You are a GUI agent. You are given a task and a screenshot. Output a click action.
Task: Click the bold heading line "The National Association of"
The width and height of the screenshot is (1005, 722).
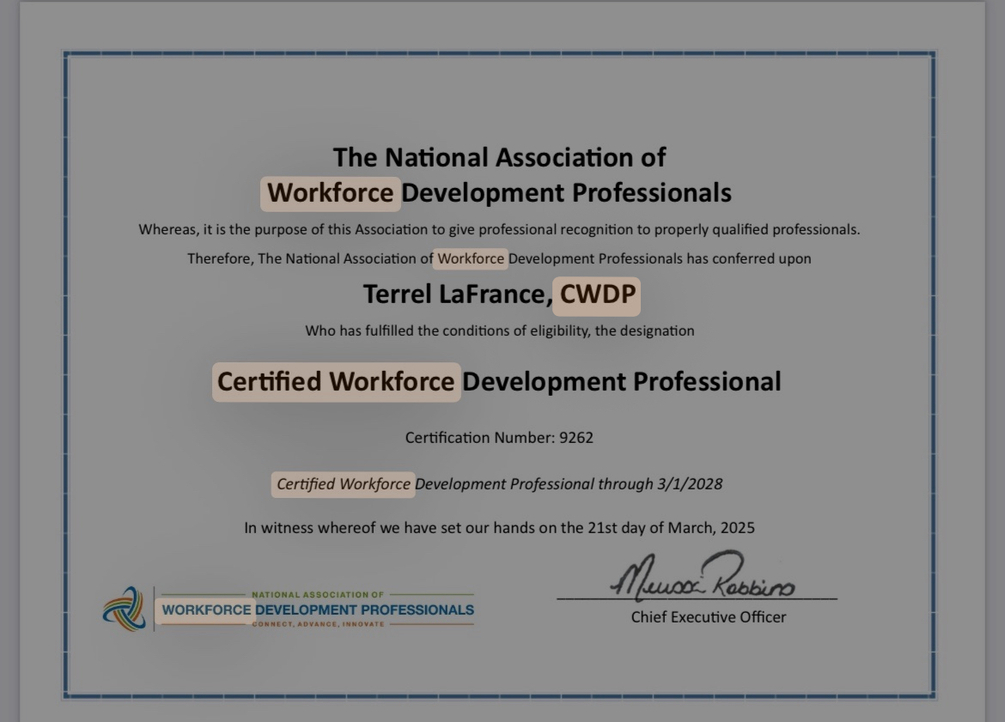499,158
